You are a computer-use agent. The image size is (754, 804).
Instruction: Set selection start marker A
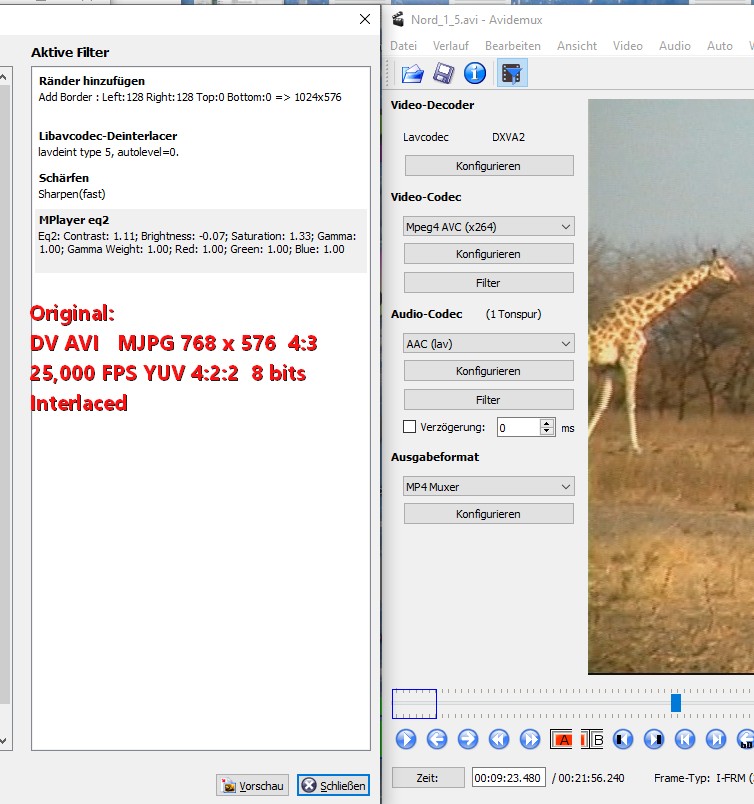(x=562, y=739)
